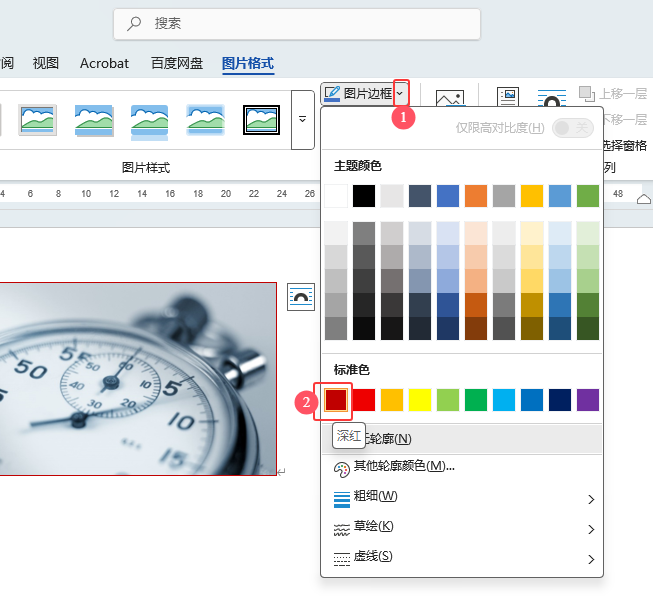
Task: Open the 图片边框 dropdown arrow
Action: [x=401, y=93]
